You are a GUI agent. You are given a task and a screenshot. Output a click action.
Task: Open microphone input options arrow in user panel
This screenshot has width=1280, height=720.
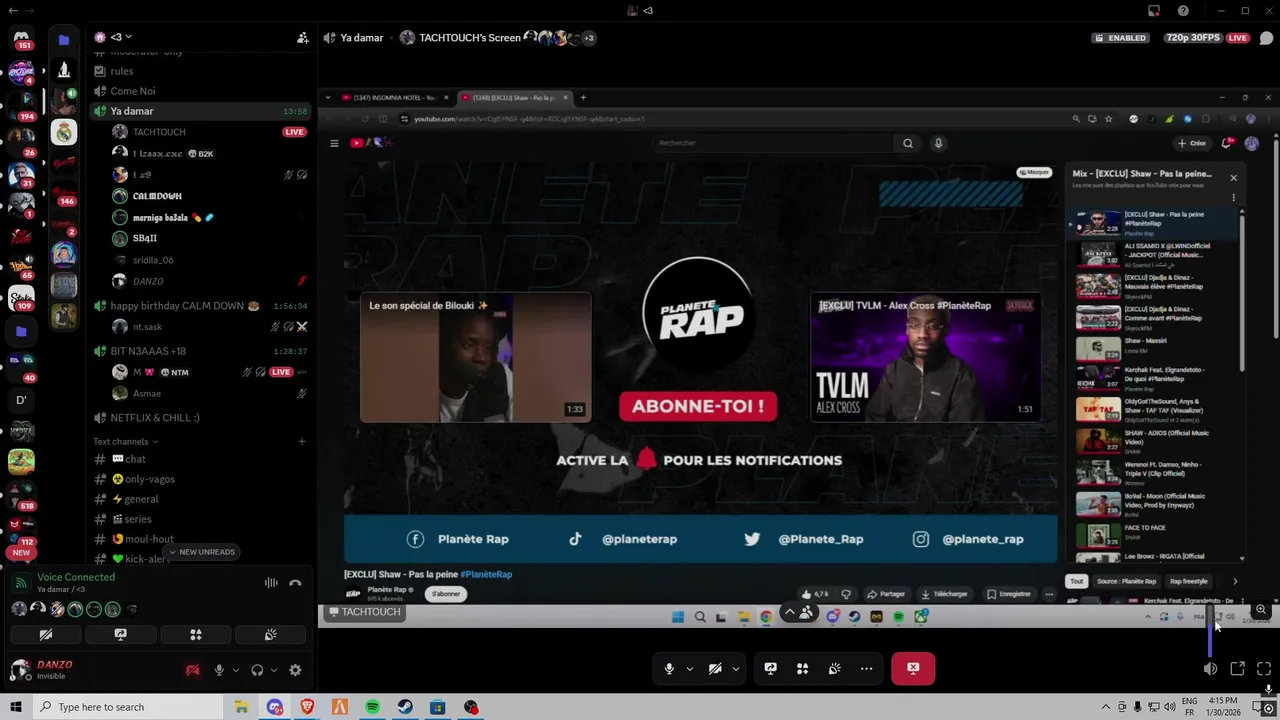(x=236, y=670)
